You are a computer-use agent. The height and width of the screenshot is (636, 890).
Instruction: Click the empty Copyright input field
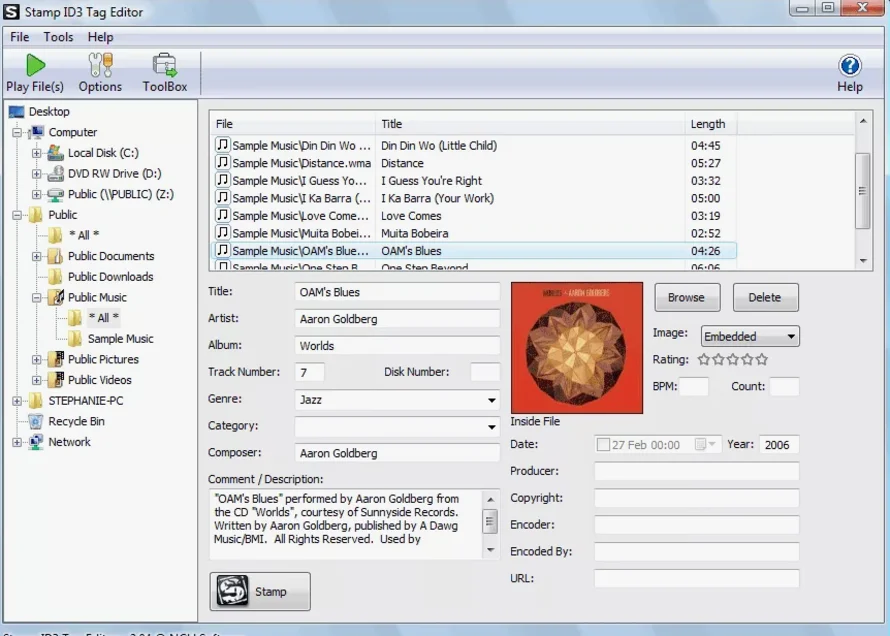click(696, 498)
